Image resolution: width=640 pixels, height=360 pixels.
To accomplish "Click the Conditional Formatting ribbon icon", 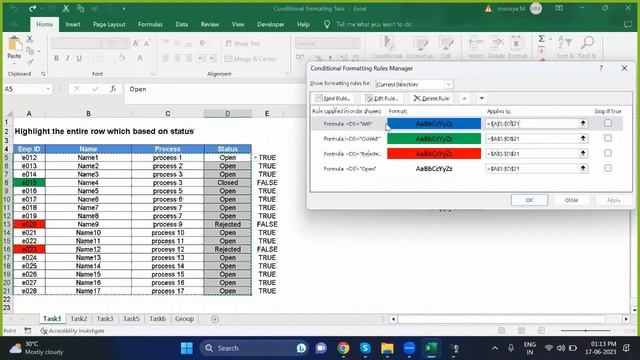I will pos(387,43).
